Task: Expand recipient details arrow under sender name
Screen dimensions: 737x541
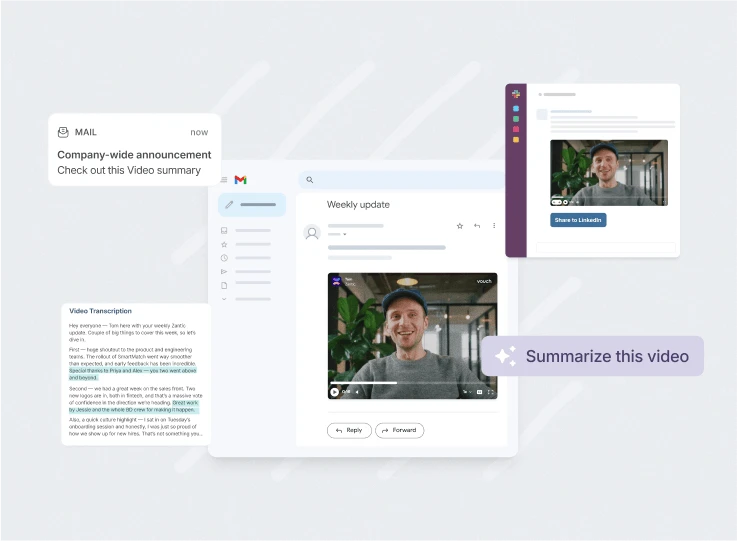Action: pyautogui.click(x=345, y=234)
